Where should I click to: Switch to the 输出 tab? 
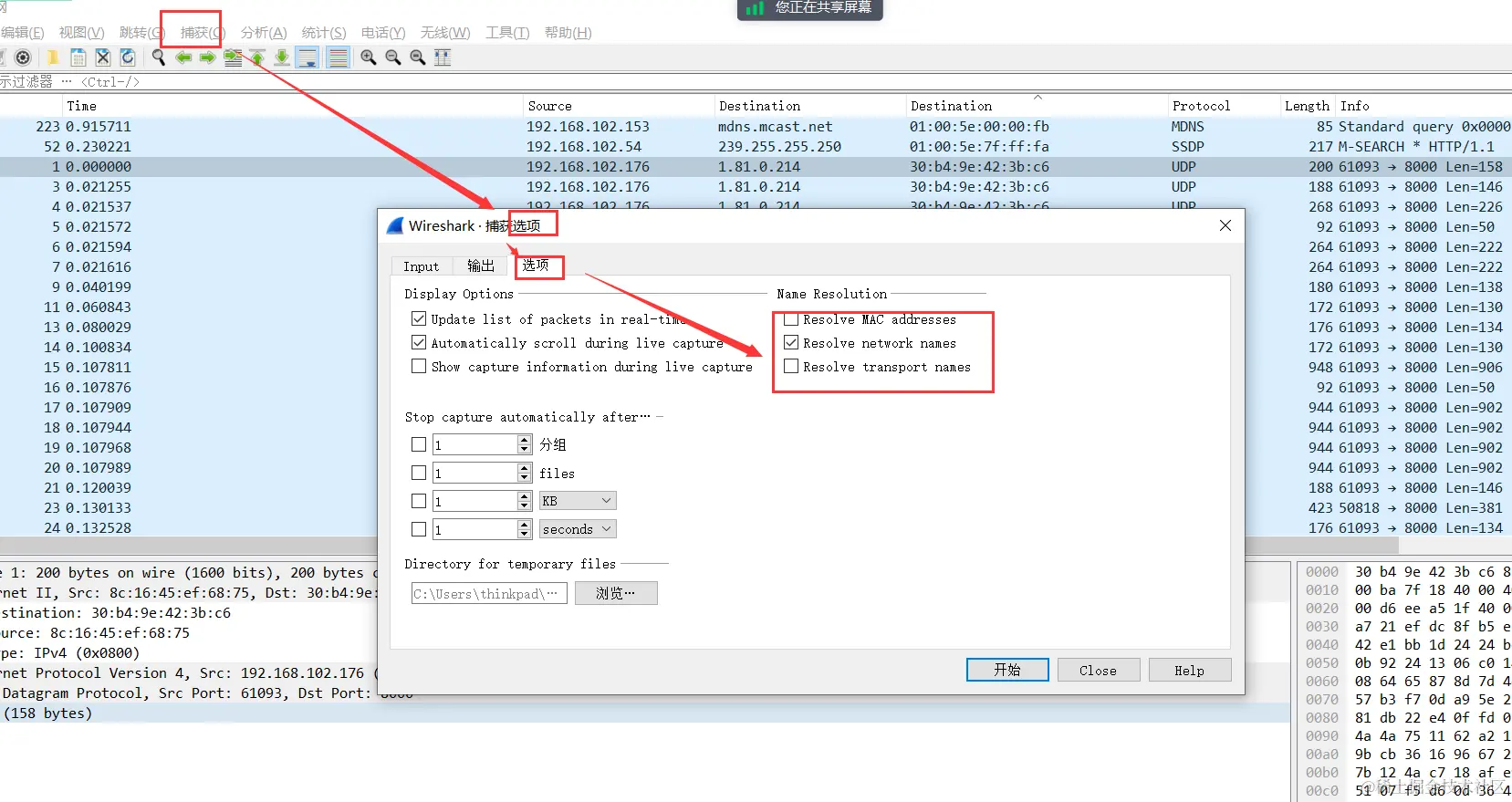(481, 266)
